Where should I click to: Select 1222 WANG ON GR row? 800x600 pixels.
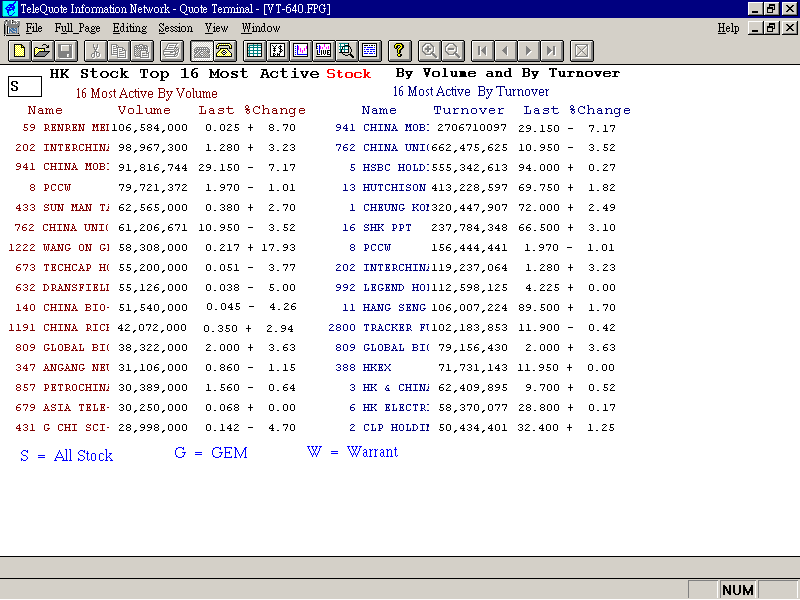(x=152, y=247)
